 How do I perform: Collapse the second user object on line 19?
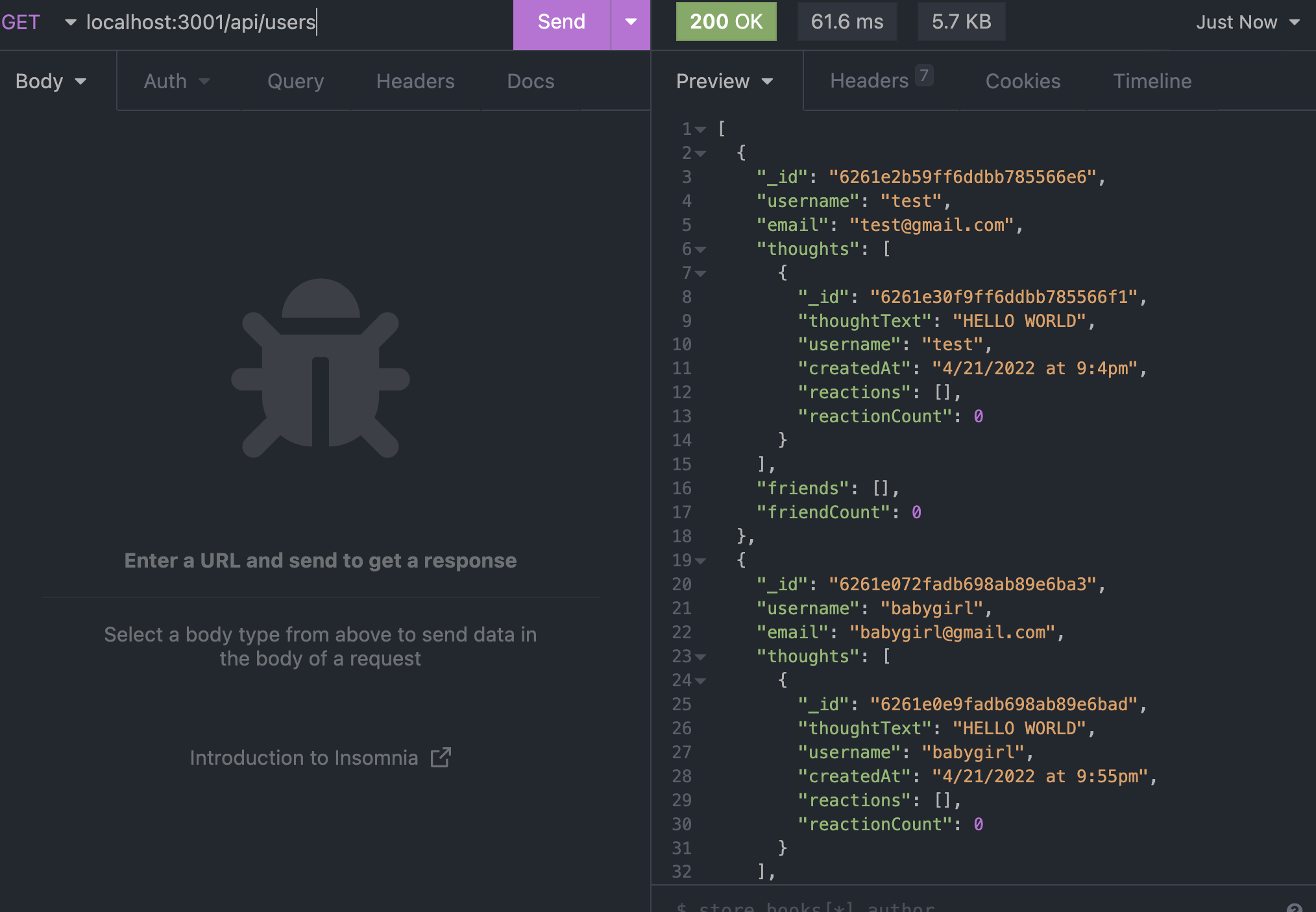700,560
